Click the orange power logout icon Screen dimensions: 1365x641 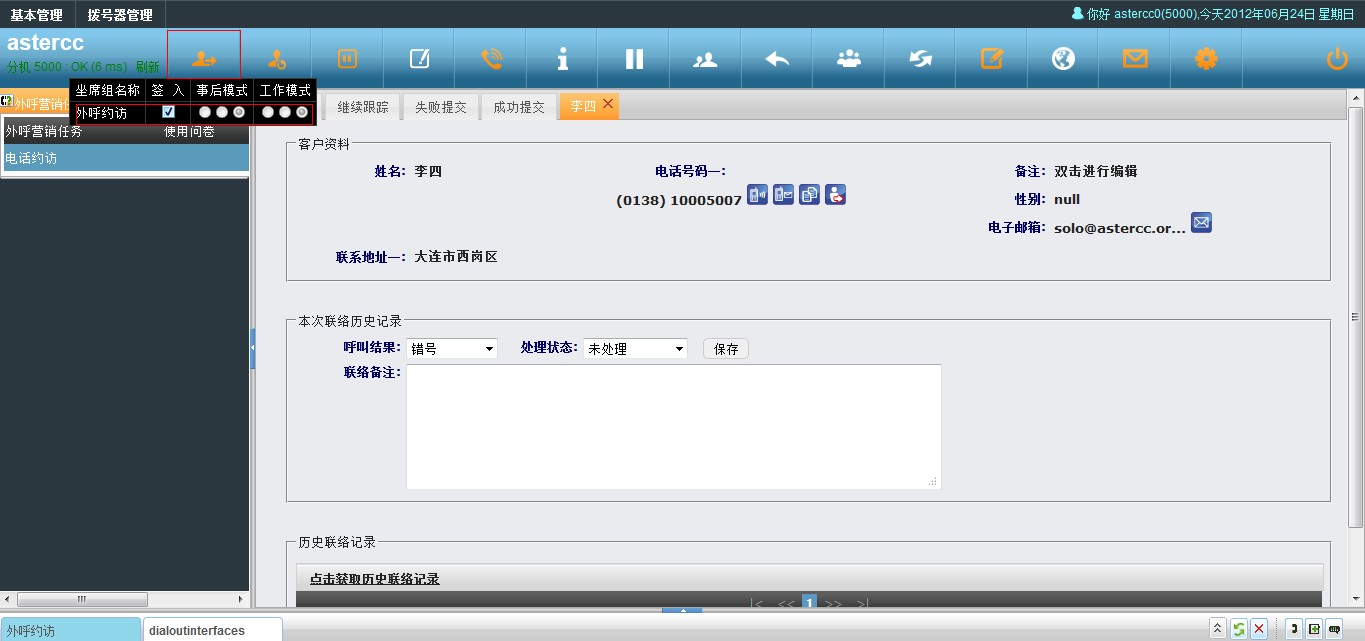[1337, 59]
